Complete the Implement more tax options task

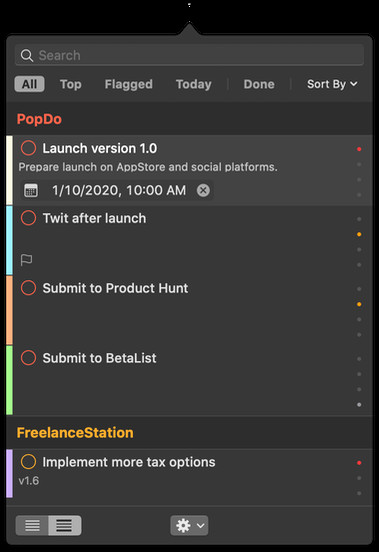click(29, 462)
